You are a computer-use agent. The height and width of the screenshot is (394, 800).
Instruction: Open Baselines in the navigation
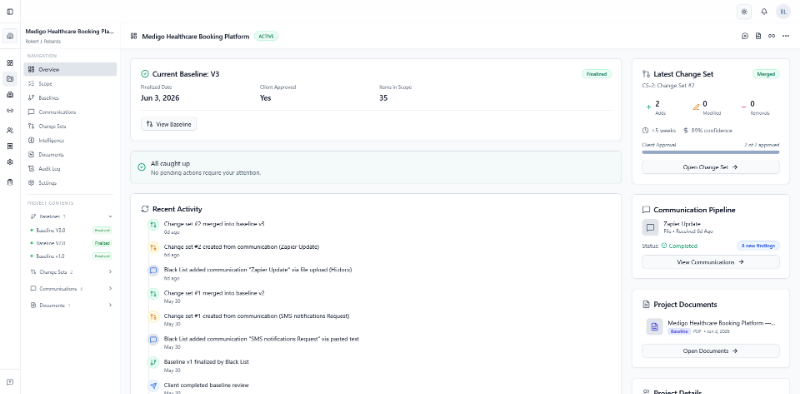(x=70, y=97)
